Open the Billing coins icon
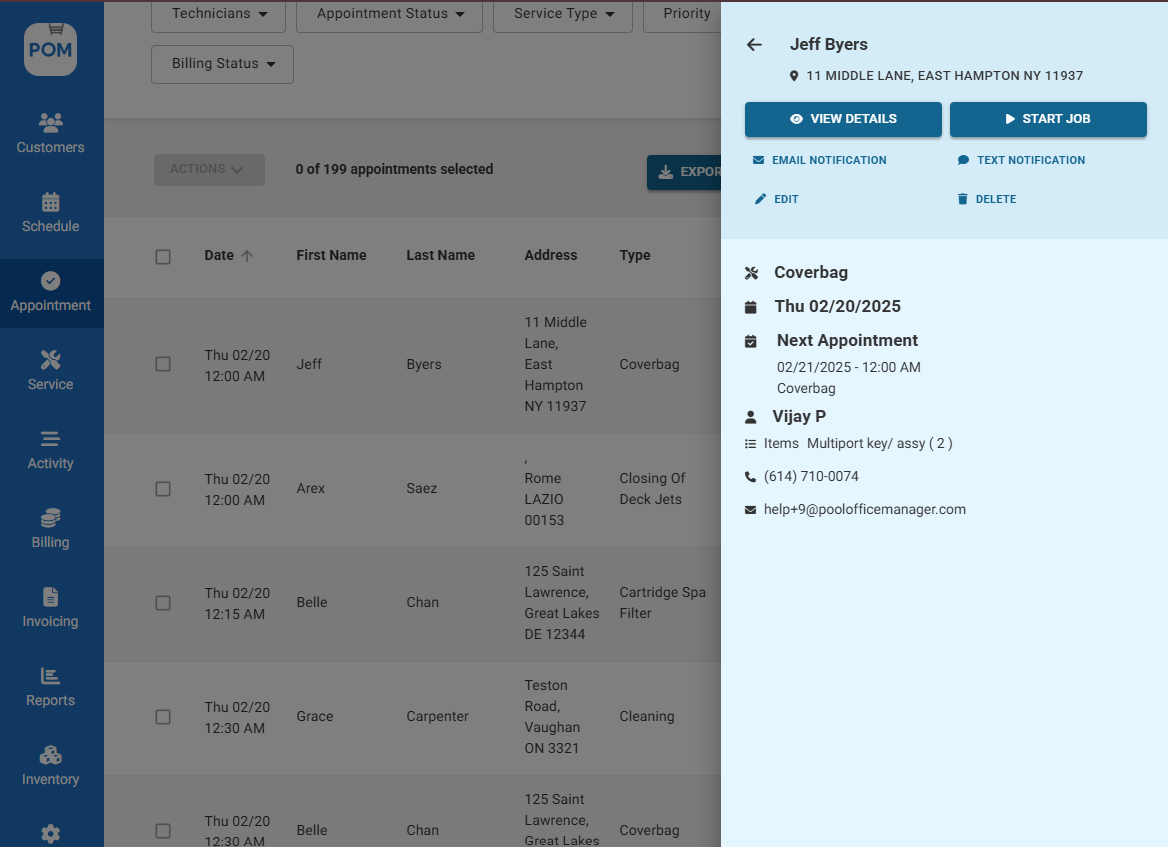This screenshot has width=1168, height=847. [x=50, y=519]
